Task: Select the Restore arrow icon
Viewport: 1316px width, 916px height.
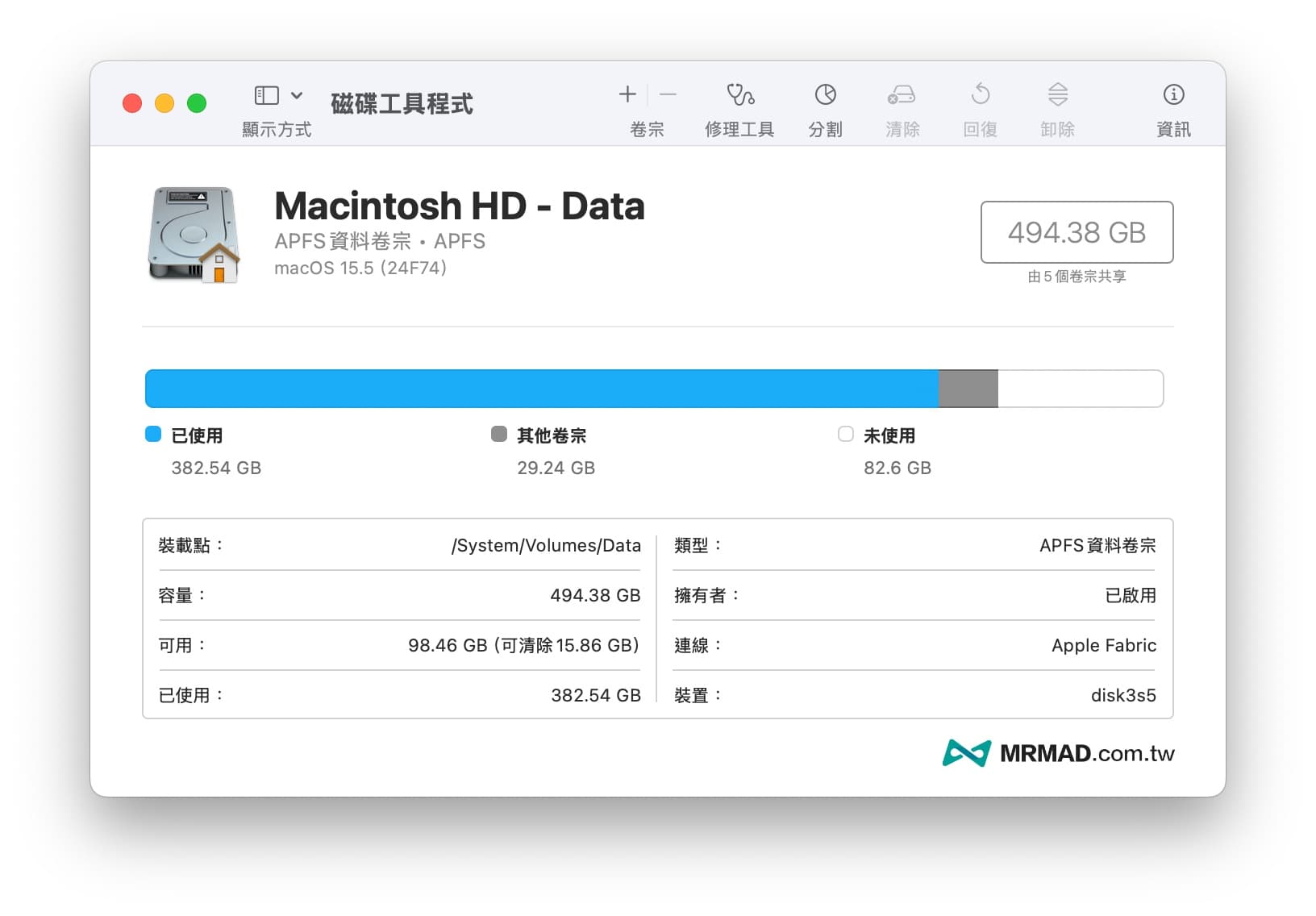Action: coord(980,95)
